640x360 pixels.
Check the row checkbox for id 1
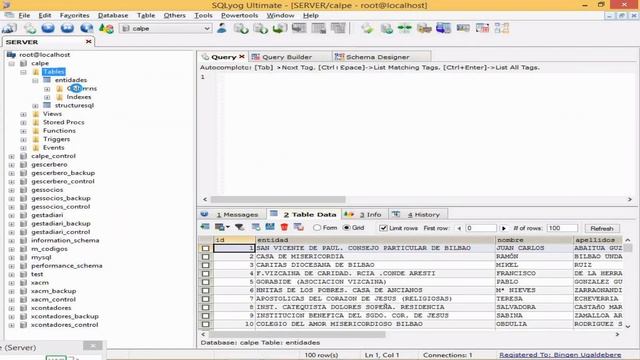pos(205,248)
